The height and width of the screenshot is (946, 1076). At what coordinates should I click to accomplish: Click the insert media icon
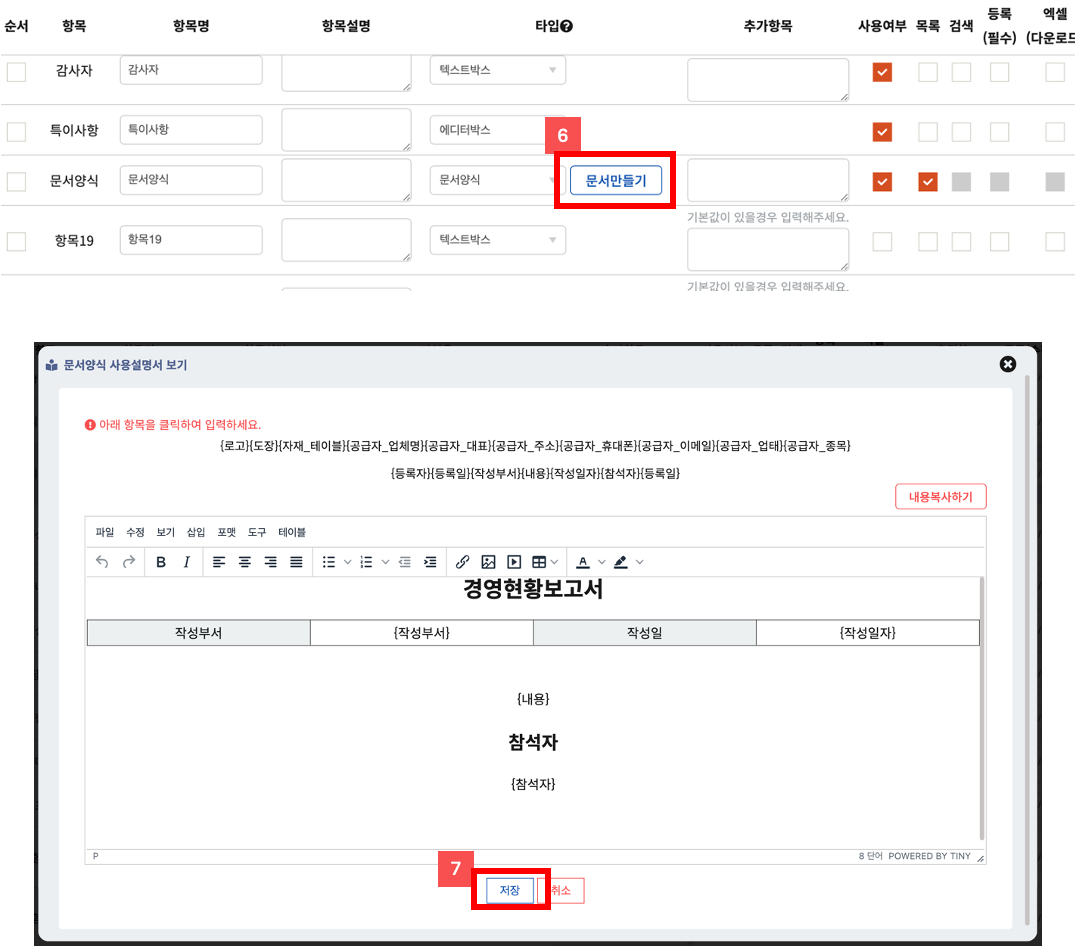point(514,562)
